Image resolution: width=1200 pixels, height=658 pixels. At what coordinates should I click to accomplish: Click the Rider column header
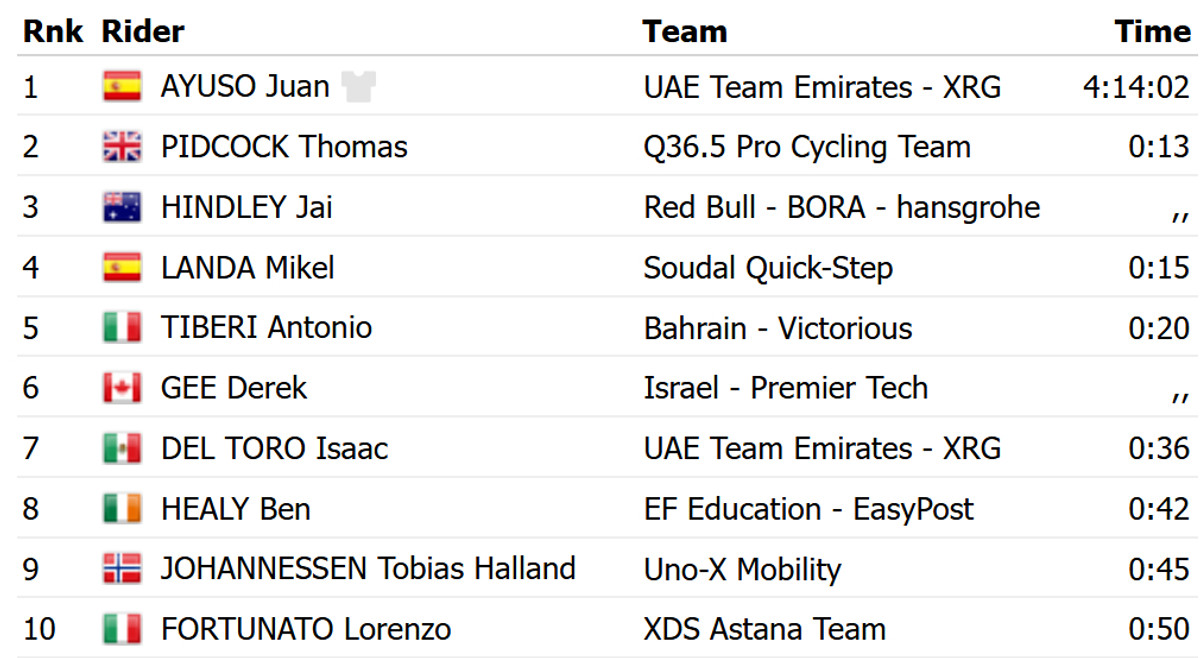(143, 31)
